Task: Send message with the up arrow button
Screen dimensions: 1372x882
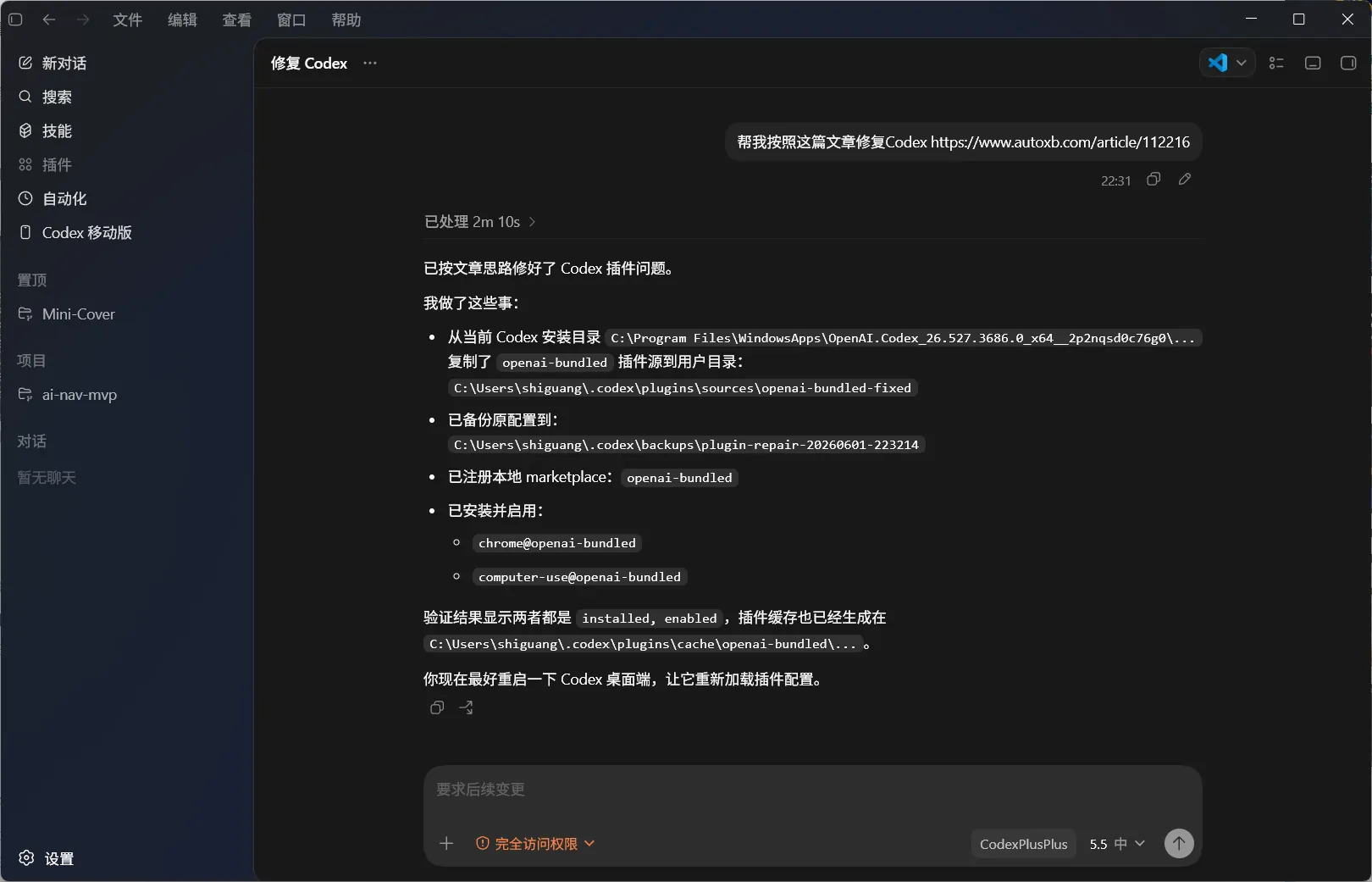Action: (1179, 843)
